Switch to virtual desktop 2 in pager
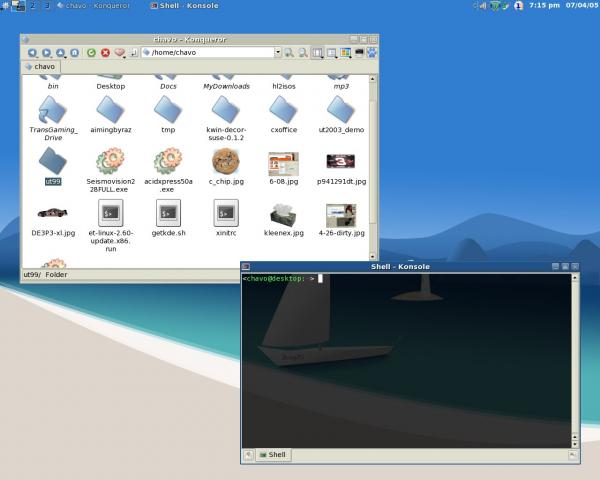 (33, 6)
